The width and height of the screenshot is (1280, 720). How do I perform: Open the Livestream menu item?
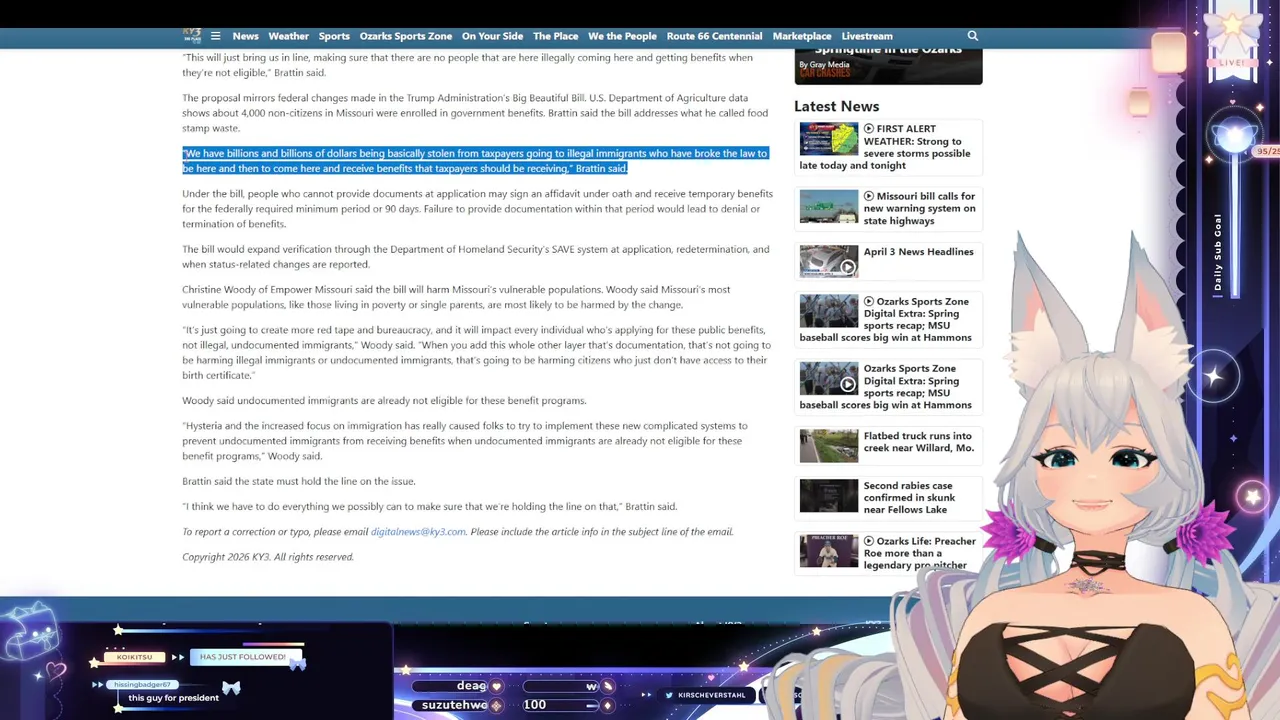(x=867, y=36)
